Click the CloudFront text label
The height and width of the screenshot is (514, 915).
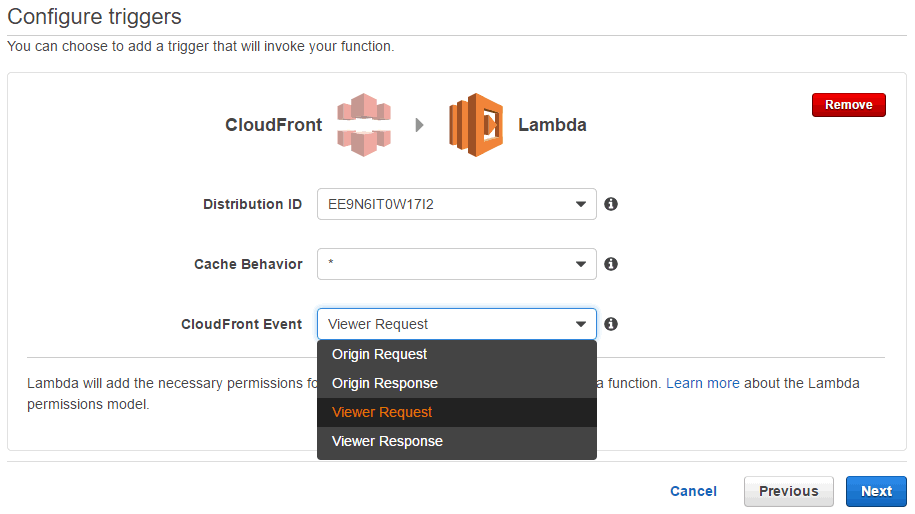(274, 125)
